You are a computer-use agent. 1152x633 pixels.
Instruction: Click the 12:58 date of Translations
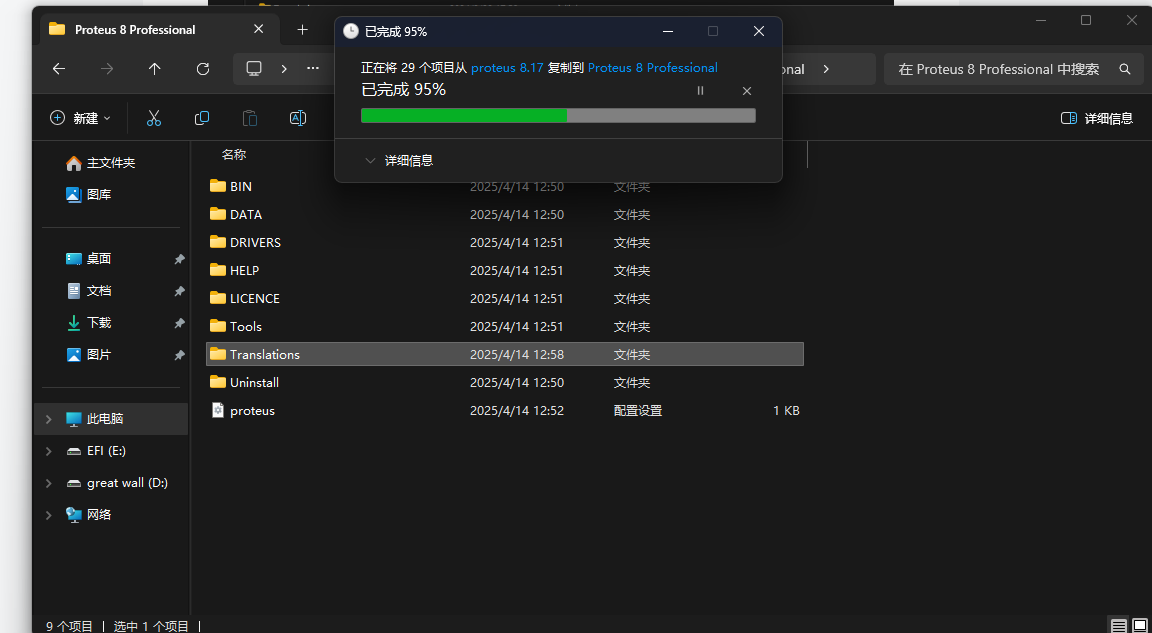coord(516,355)
